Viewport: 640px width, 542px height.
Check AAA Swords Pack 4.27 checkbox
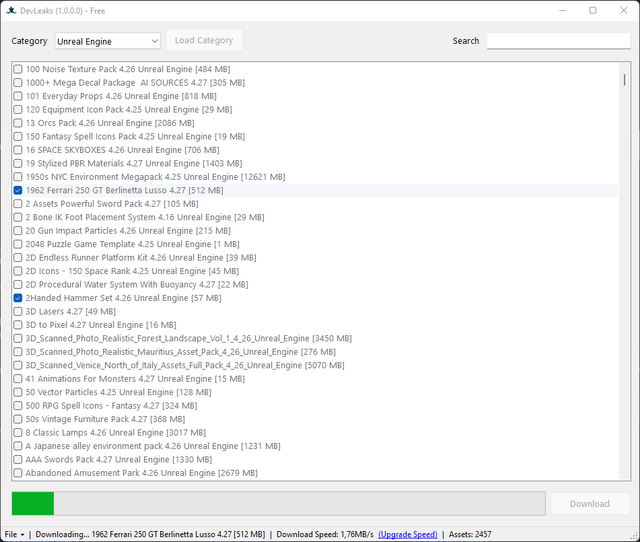tap(18, 460)
